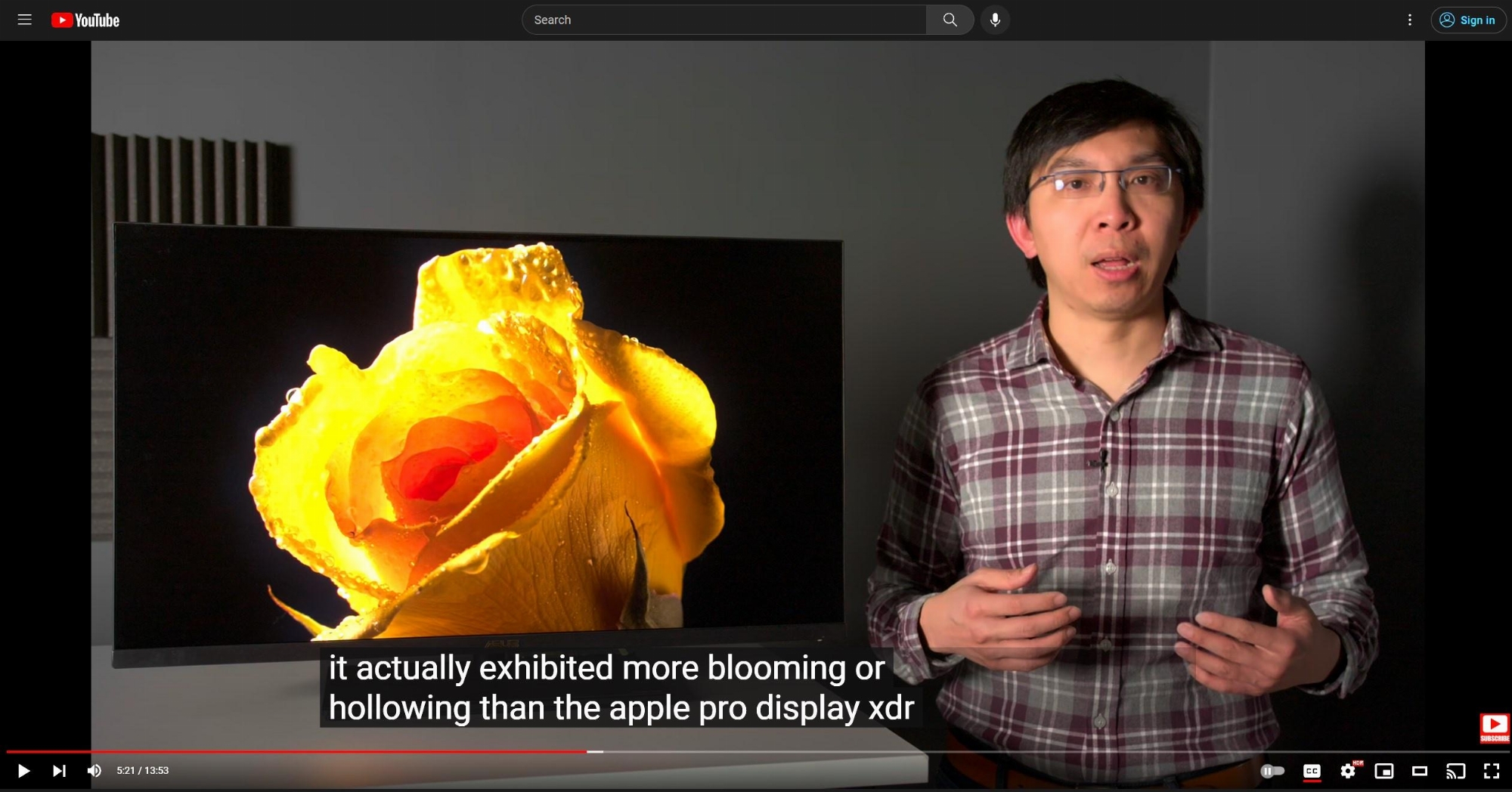Screen dimensions: 1512x792
Task: Sign in to YouTube
Action: [1468, 20]
